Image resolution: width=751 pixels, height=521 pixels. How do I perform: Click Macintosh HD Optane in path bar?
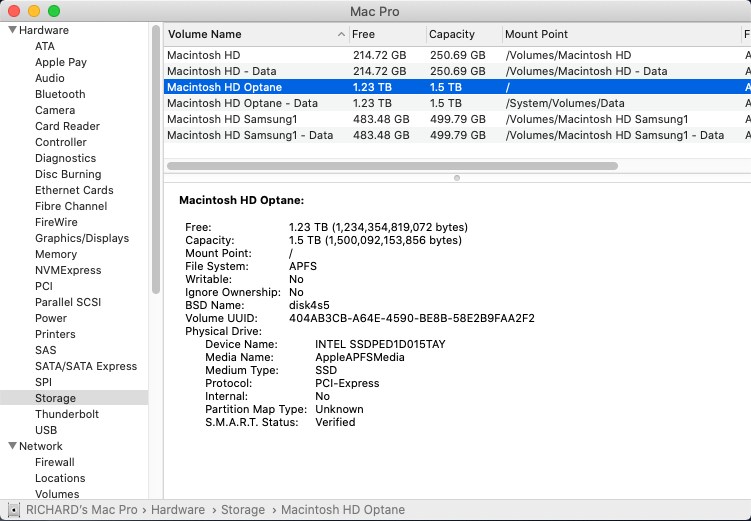point(343,510)
